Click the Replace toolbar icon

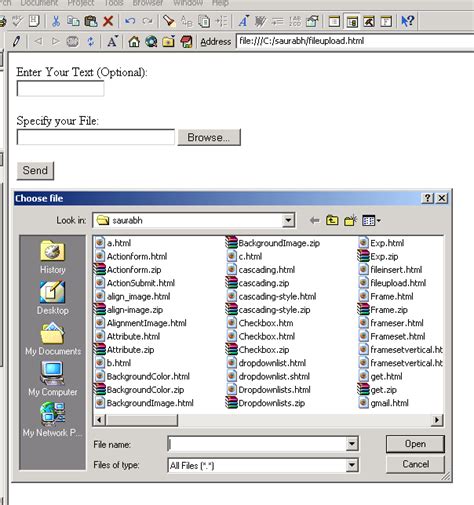click(x=186, y=21)
